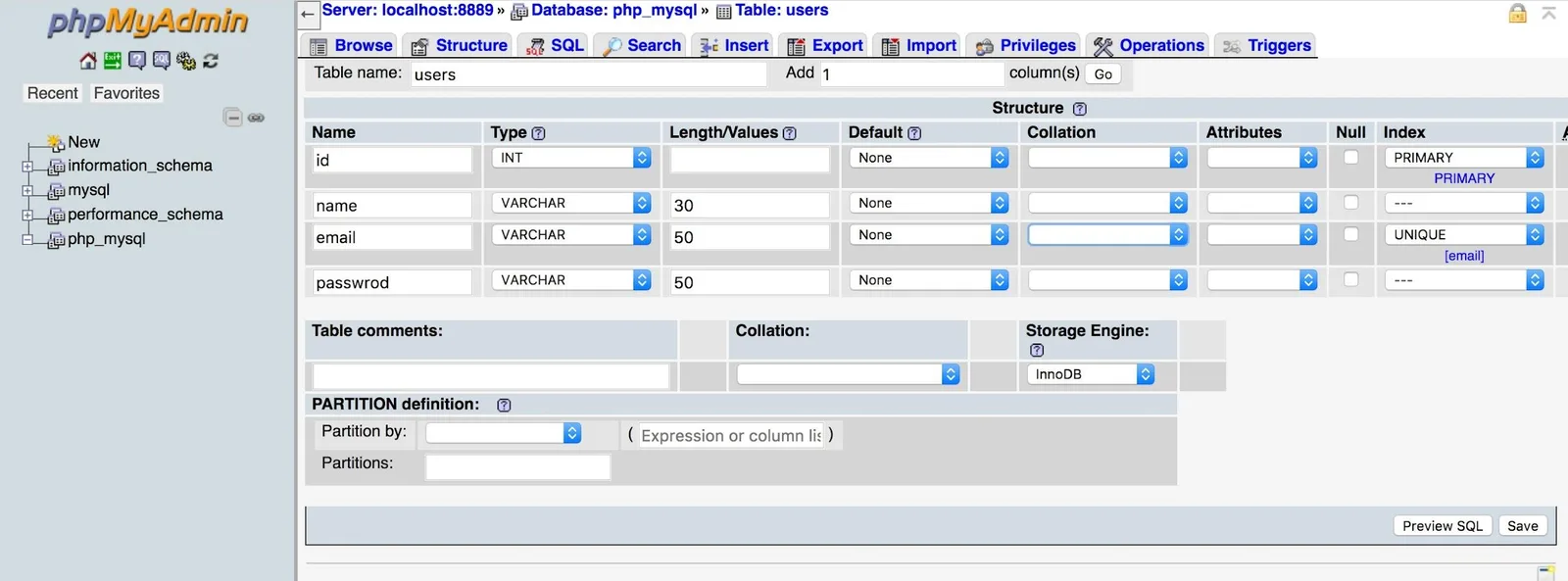Open Storage Engine help icon
Viewport: 1568px width, 581px height.
(1037, 350)
